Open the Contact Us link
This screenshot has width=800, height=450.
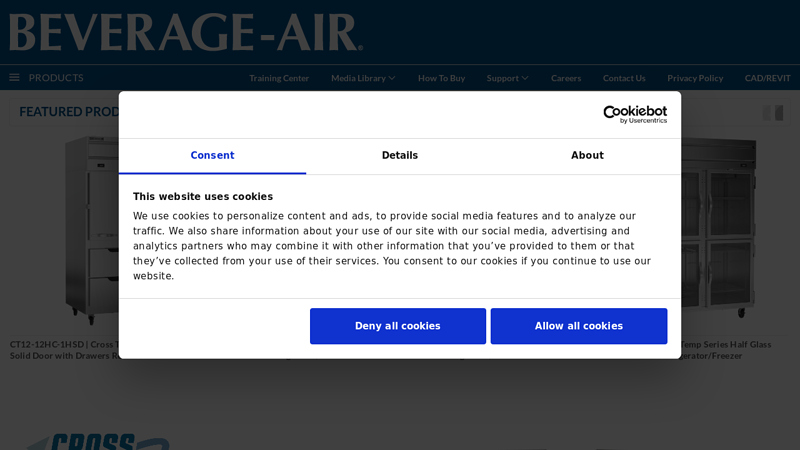coord(624,78)
